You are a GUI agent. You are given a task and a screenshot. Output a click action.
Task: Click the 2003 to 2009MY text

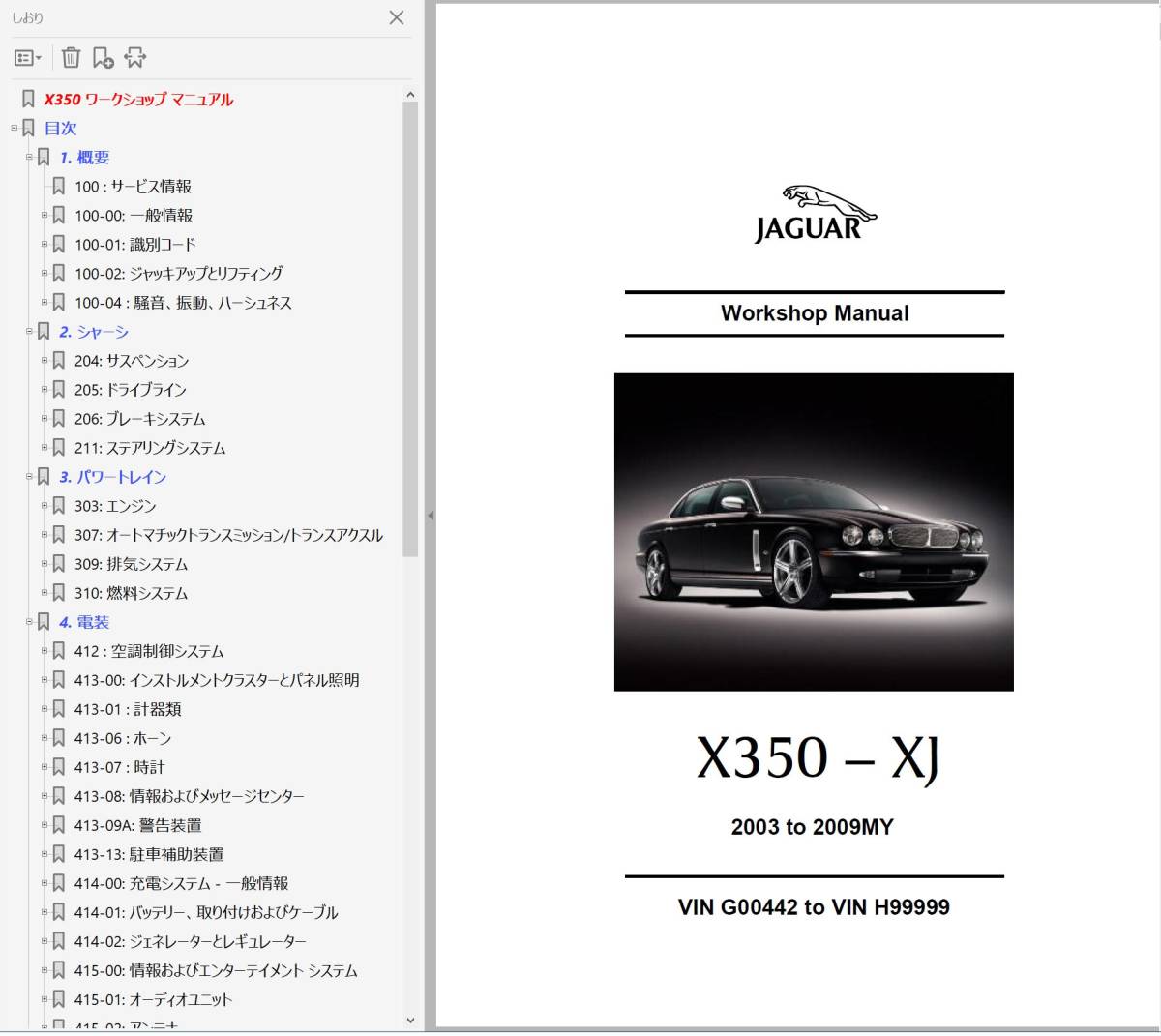813,827
